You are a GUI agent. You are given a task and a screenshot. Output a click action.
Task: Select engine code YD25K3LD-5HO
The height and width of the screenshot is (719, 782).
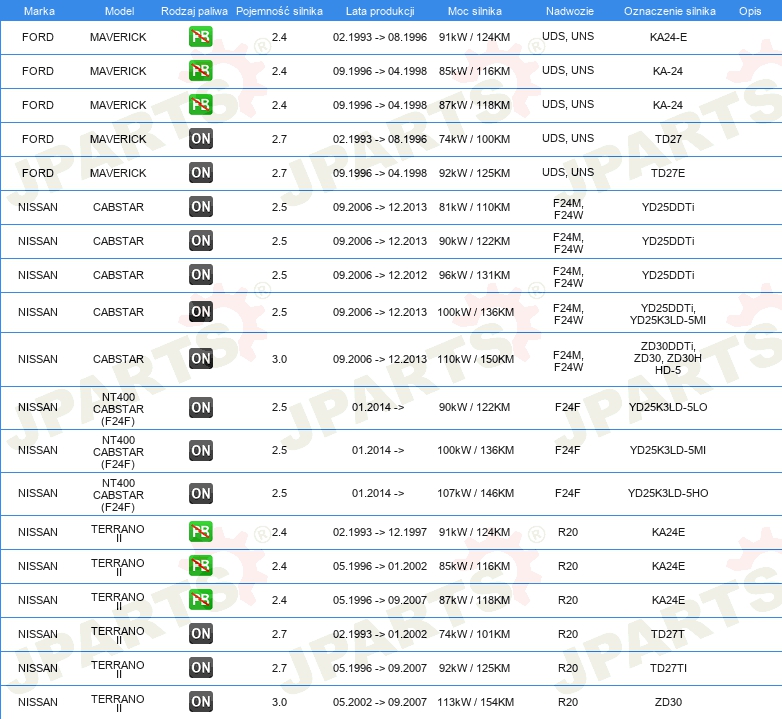668,493
